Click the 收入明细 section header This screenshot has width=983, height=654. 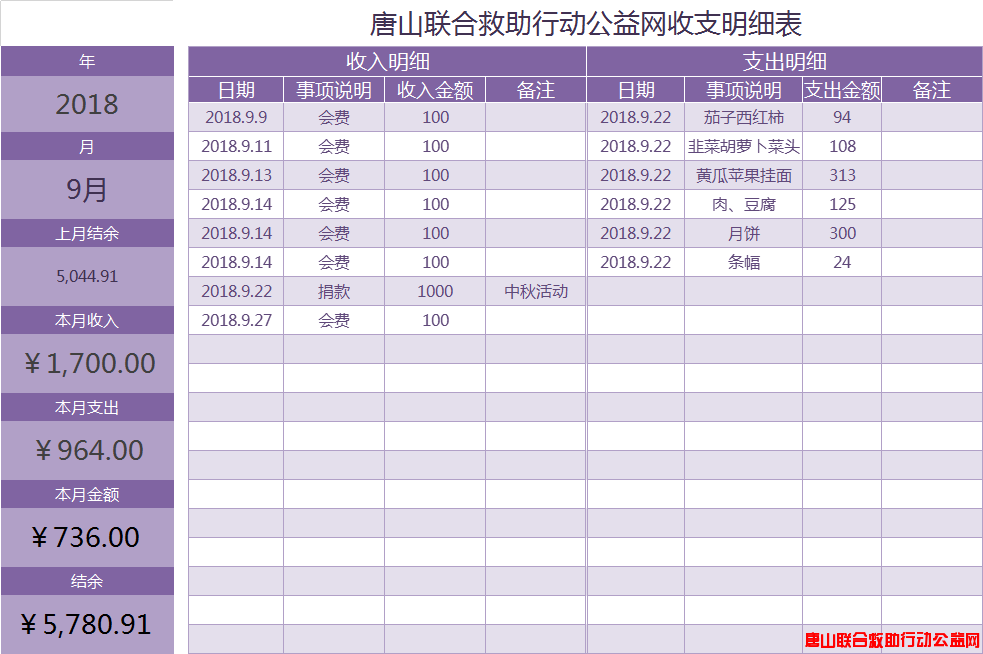click(387, 61)
